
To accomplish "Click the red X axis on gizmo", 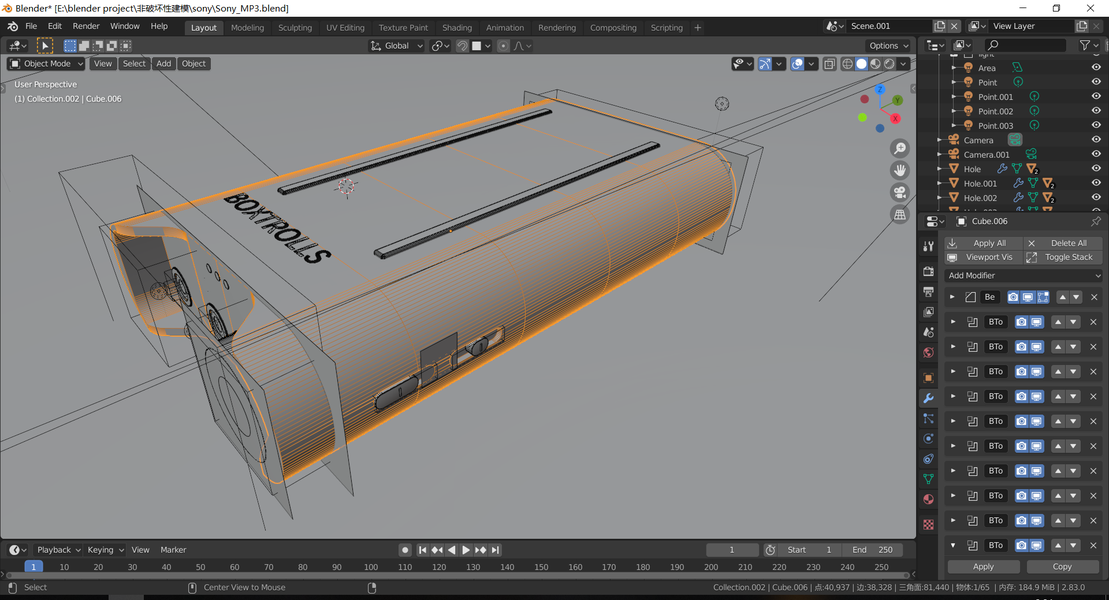I will 895,119.
